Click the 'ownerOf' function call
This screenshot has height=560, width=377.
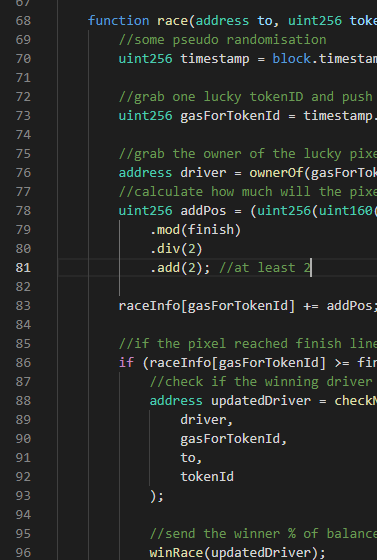click(276, 172)
